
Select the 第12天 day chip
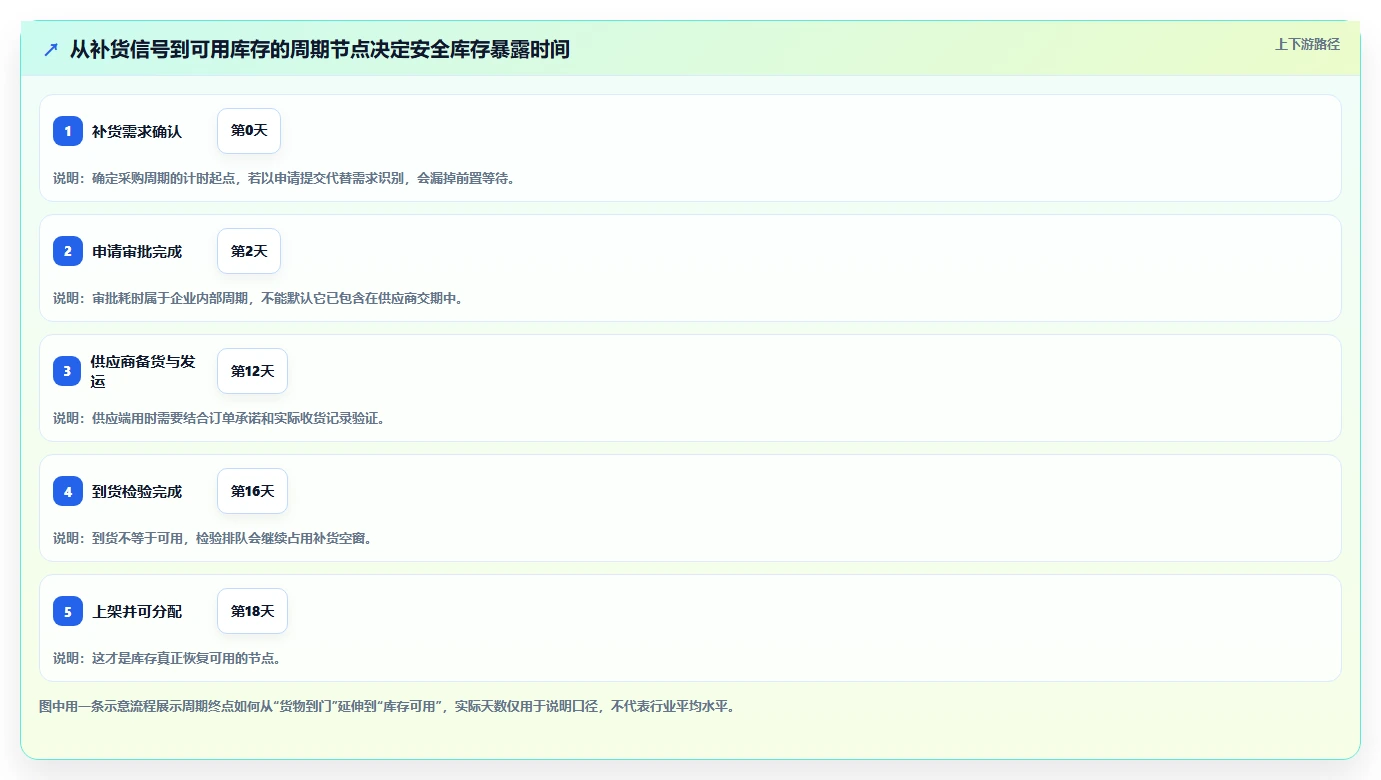252,371
